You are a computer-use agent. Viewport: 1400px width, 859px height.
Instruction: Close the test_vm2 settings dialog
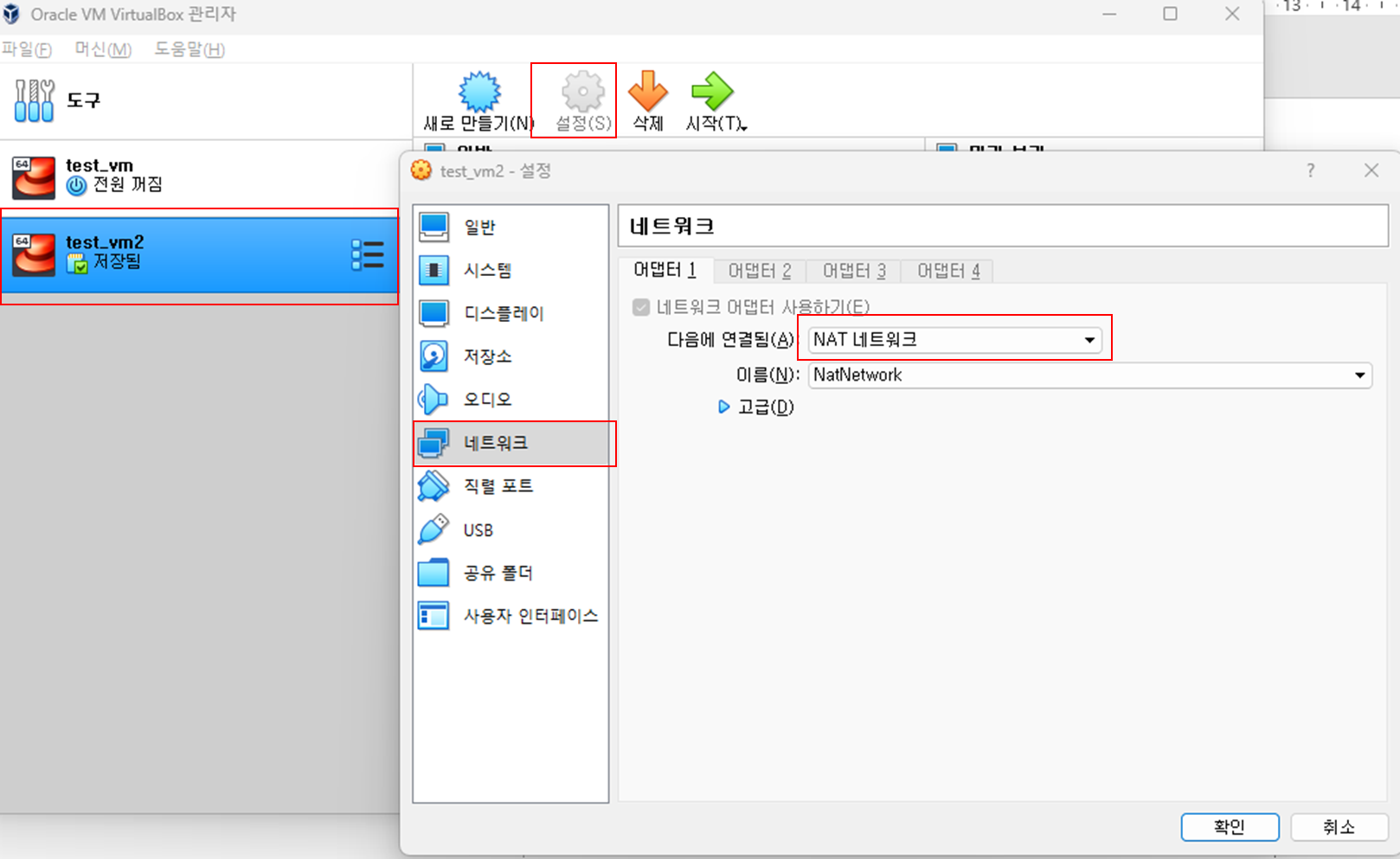(1371, 170)
